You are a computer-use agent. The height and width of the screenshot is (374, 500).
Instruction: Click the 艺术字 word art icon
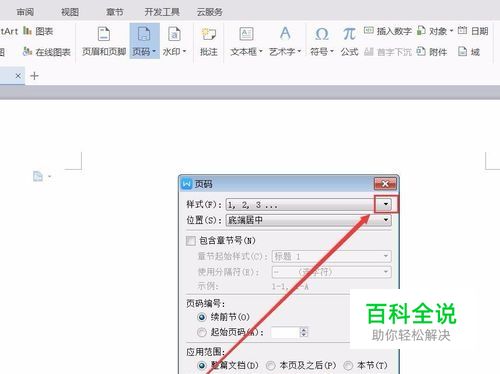click(285, 34)
